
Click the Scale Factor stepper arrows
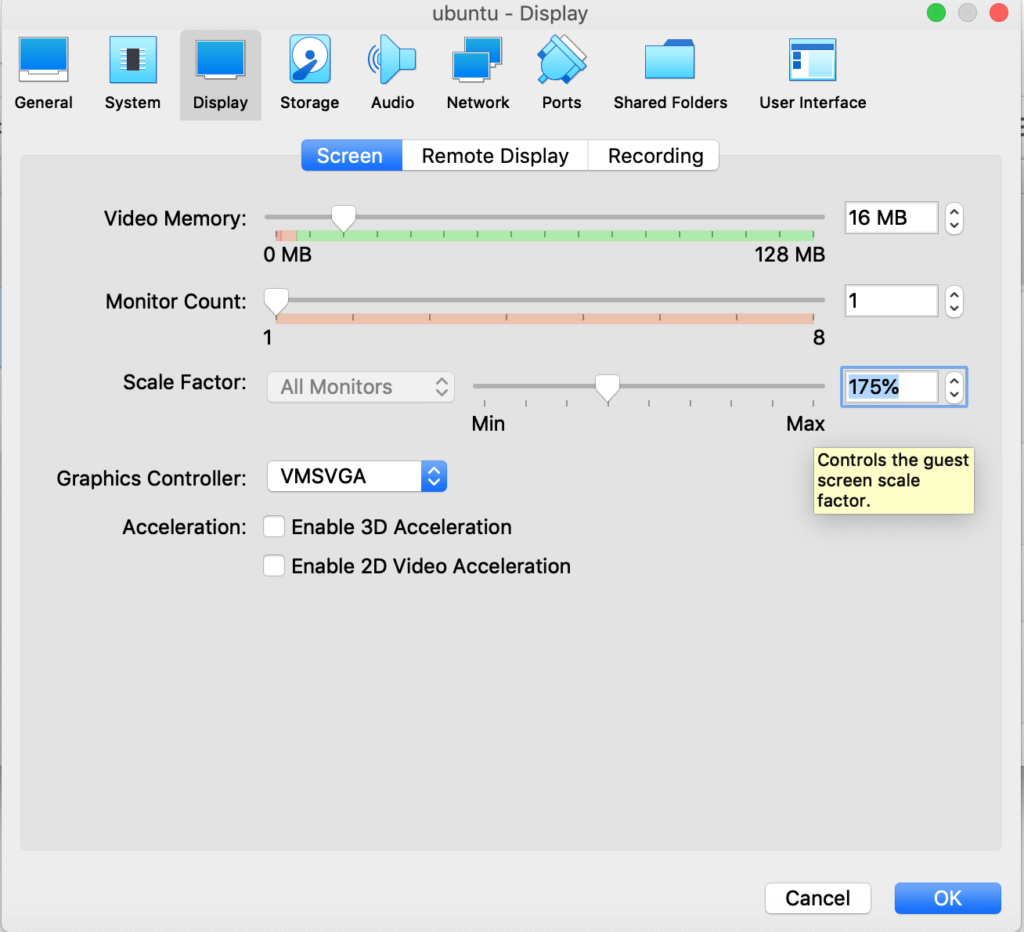pyautogui.click(x=954, y=387)
